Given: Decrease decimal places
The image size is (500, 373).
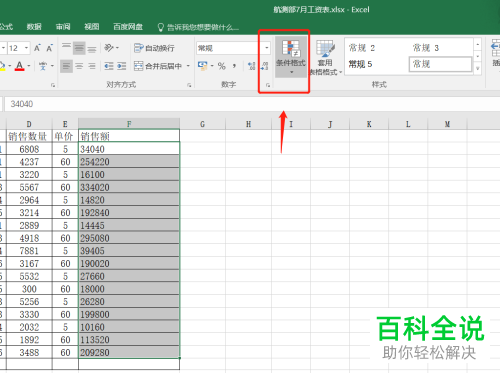Looking at the screenshot, I should [x=264, y=66].
